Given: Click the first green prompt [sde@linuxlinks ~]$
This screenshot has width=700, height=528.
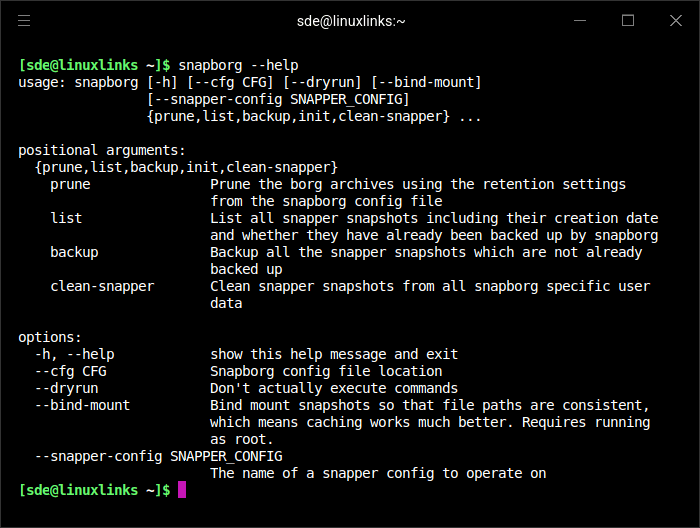Looking at the screenshot, I should [94, 65].
